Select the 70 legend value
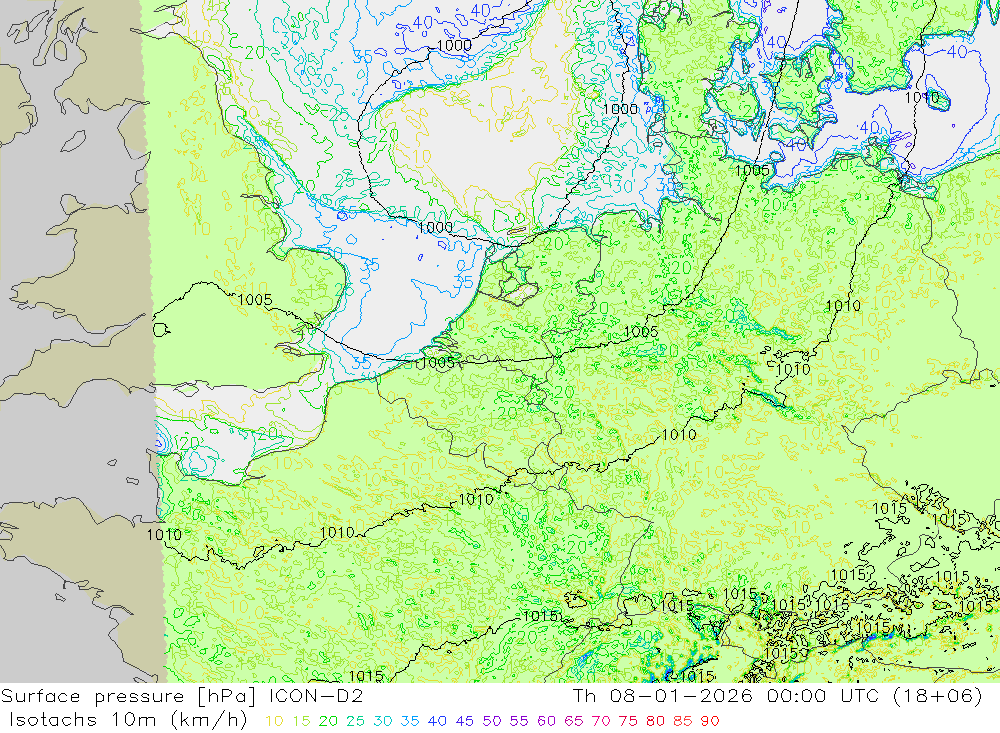 [x=601, y=722]
